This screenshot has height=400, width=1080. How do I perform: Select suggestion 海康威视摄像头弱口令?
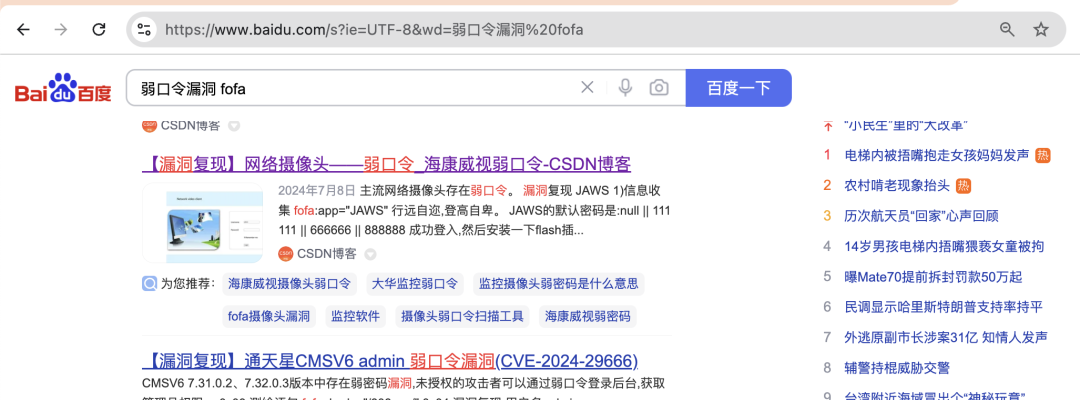289,284
